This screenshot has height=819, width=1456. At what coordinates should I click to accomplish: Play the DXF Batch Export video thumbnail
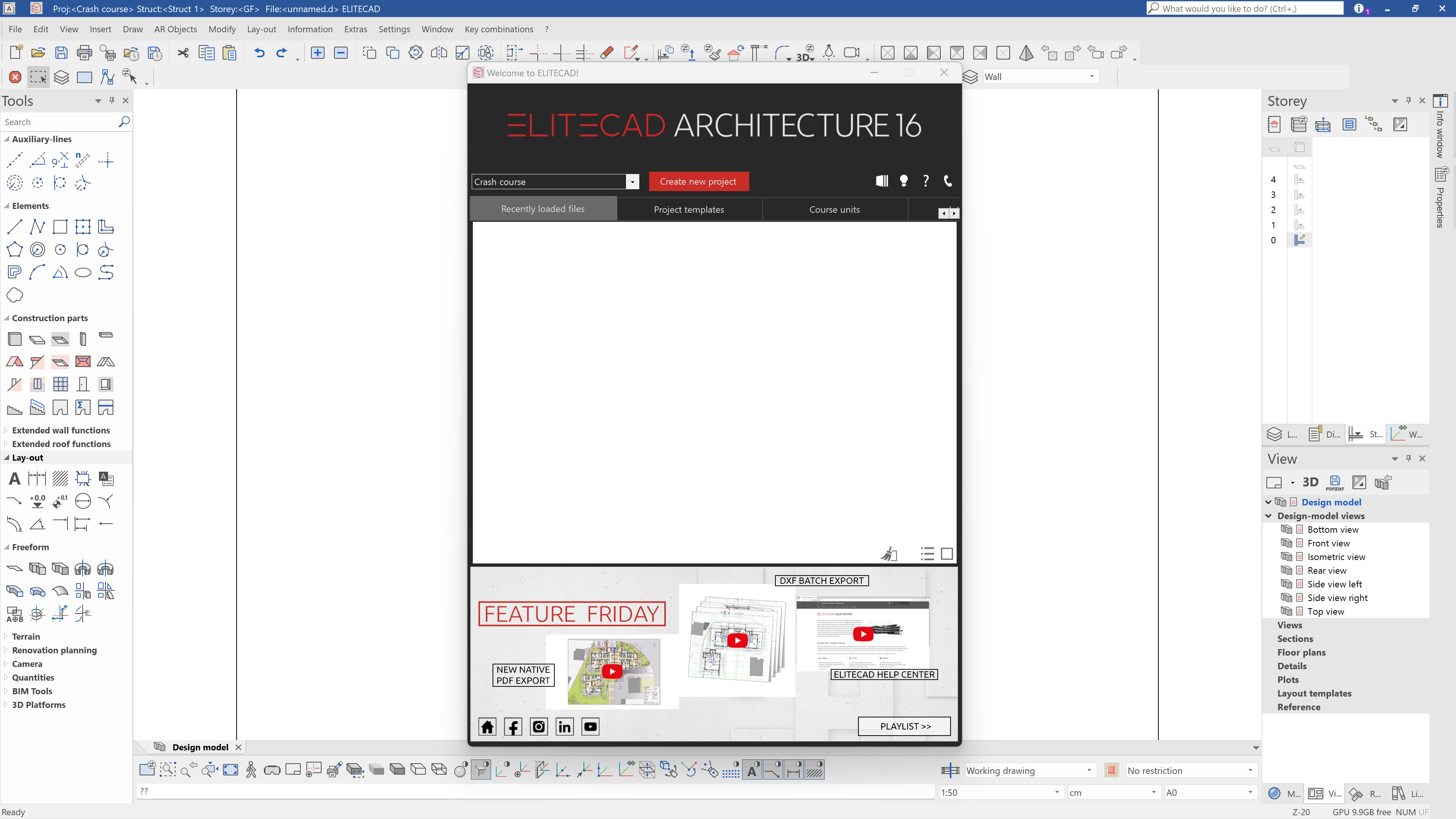pos(737,640)
